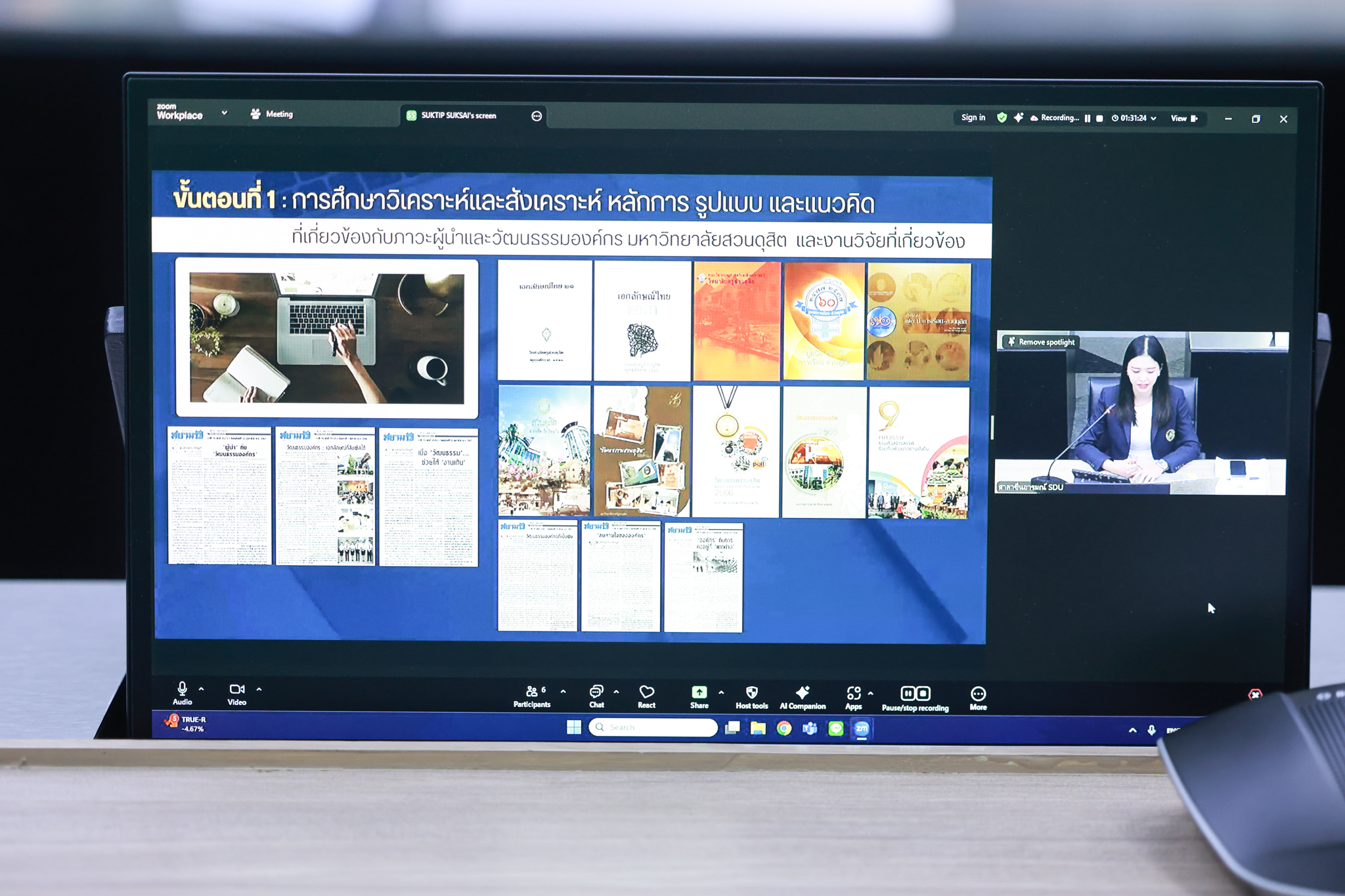Screen dimensions: 1345x896
Task: Expand the Apps options caret
Action: pos(871,693)
